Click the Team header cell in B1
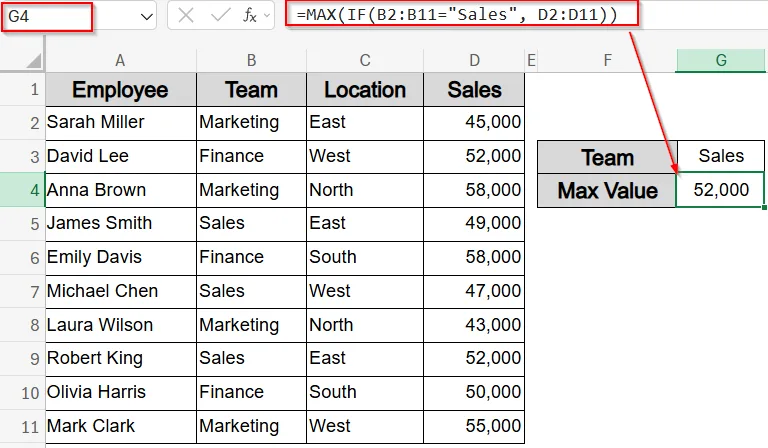 tap(251, 90)
